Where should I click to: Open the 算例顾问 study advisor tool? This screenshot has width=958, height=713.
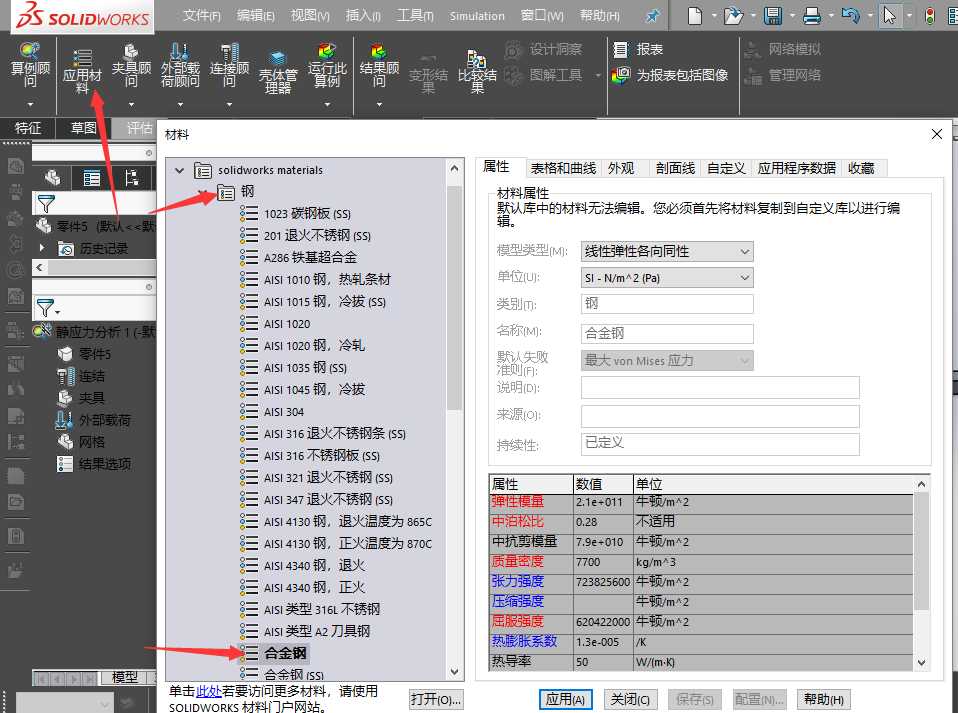click(30, 65)
